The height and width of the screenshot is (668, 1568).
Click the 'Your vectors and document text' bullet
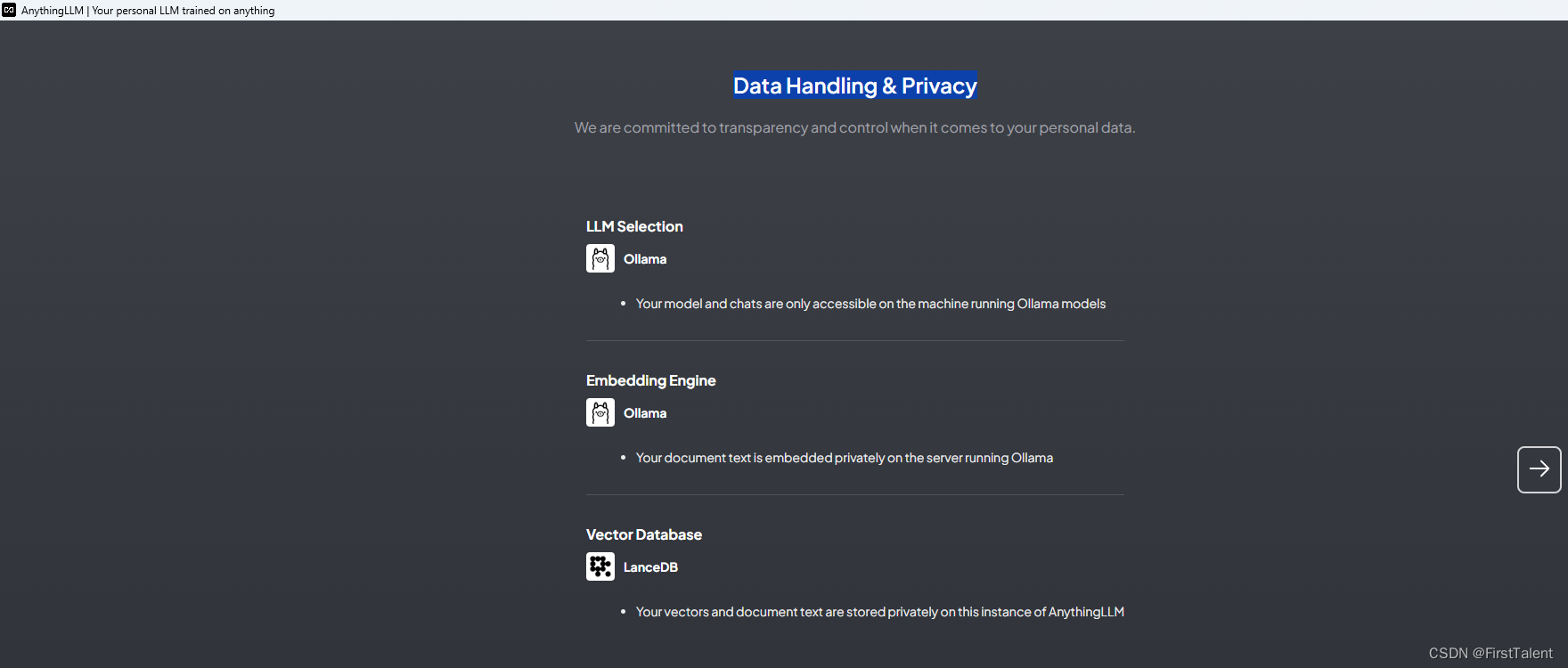tap(880, 612)
